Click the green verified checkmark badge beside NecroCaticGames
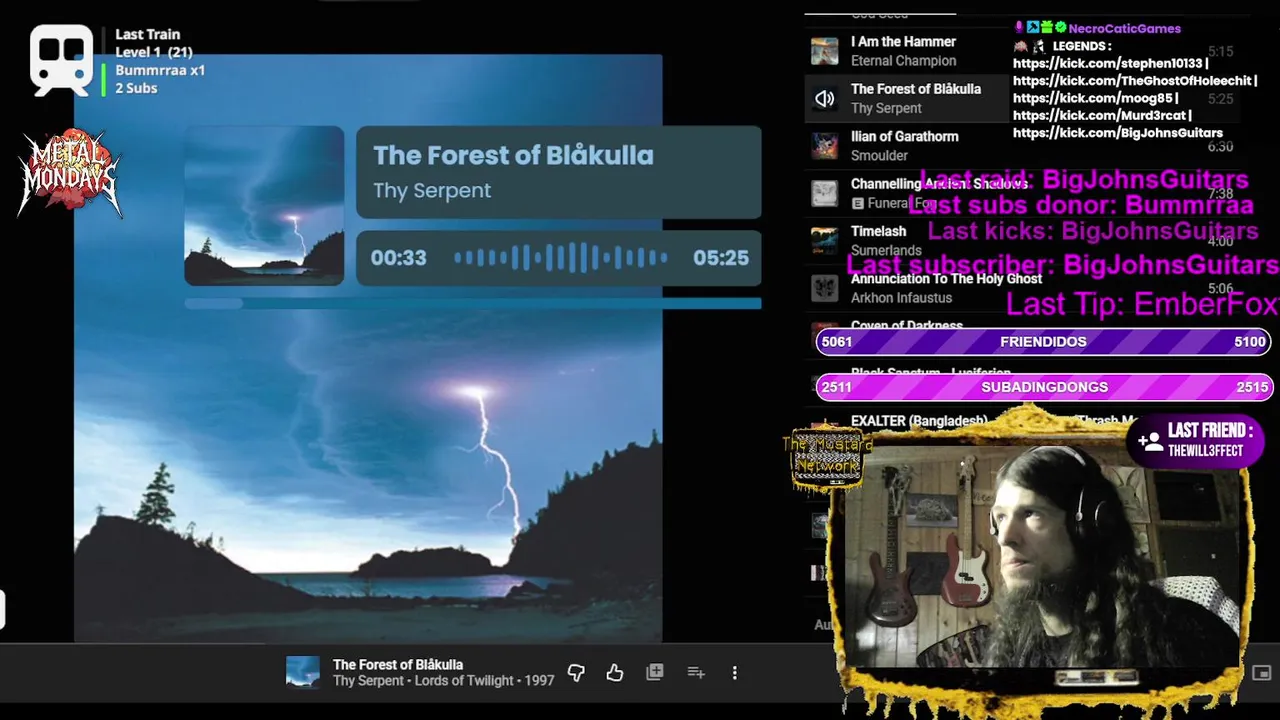This screenshot has width=1280, height=720. coord(1060,28)
